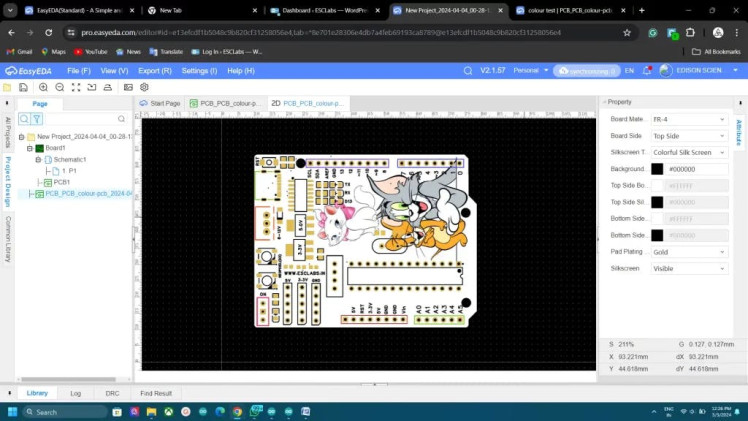Click the Zoom Out toolbar icon
The image size is (748, 421).
pos(59,88)
